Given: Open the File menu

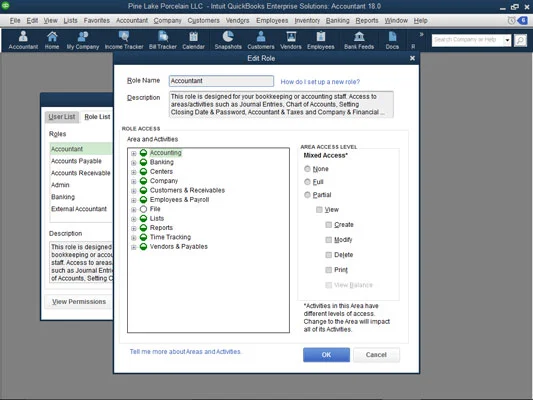Looking at the screenshot, I should 15,20.
